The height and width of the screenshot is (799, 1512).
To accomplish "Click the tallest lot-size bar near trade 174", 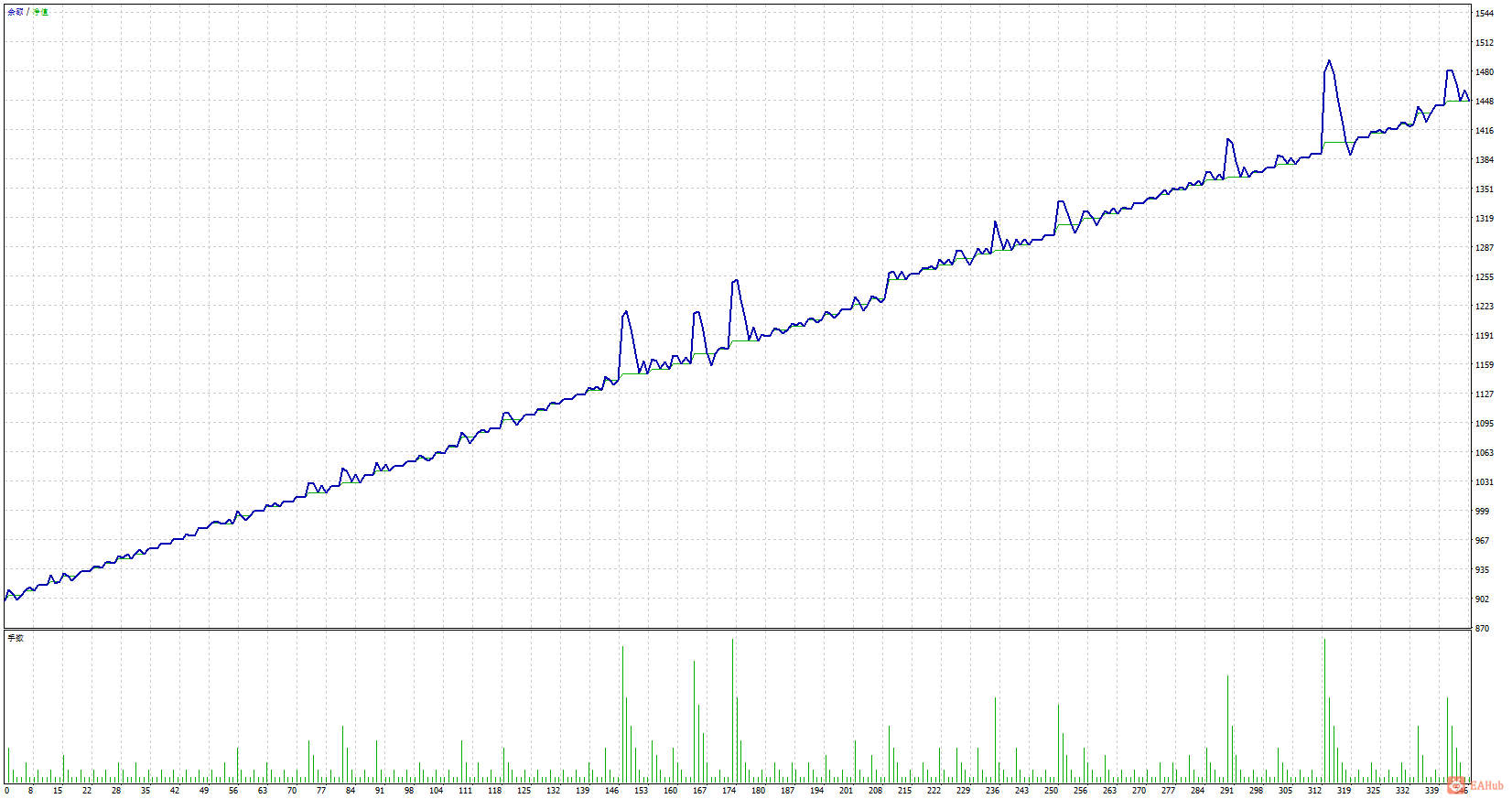I will (x=733, y=711).
